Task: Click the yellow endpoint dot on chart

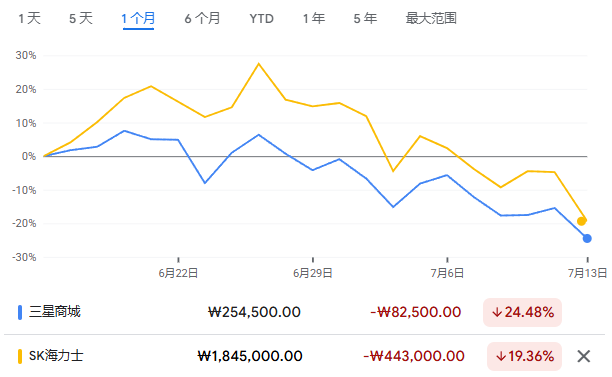Action: pos(582,221)
